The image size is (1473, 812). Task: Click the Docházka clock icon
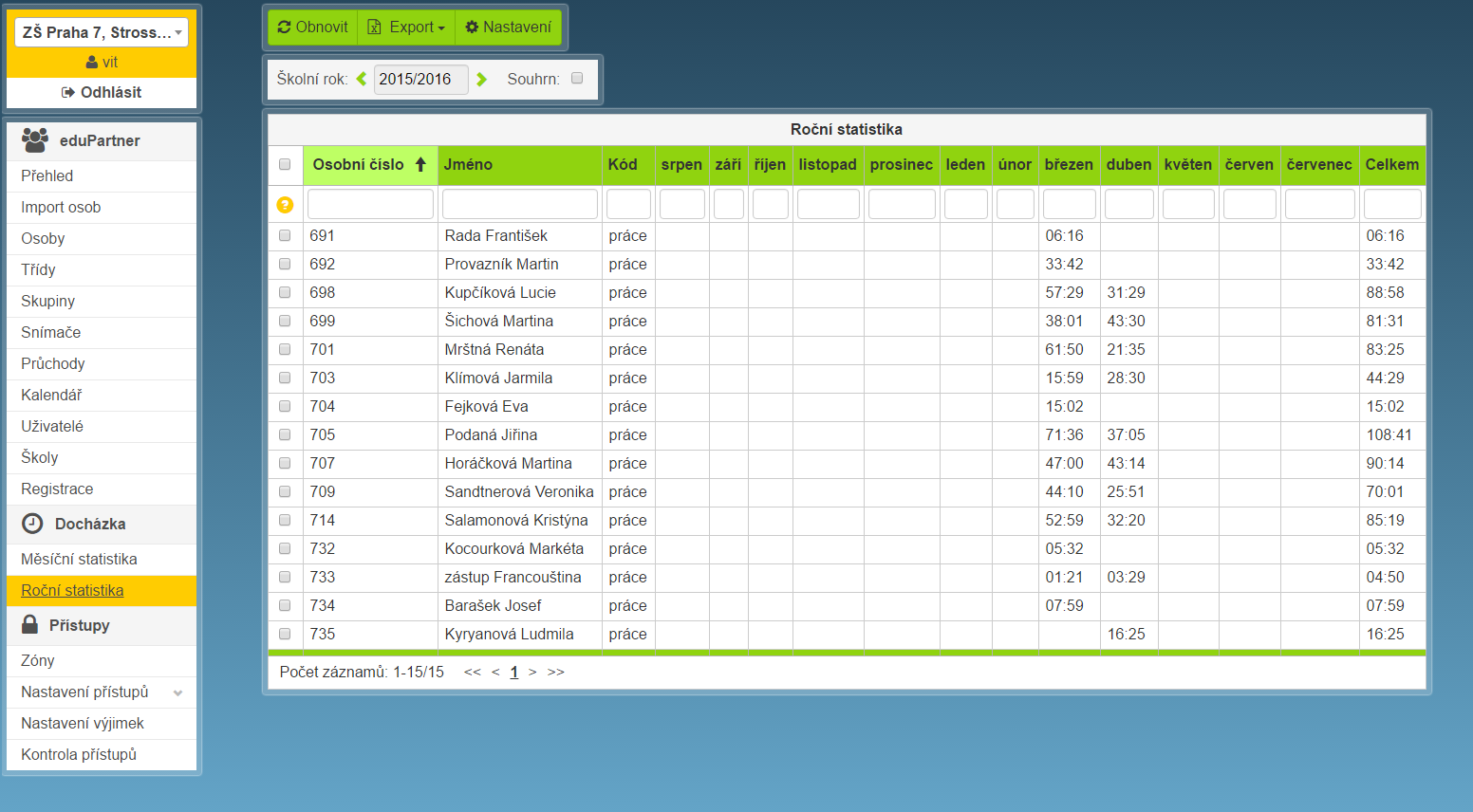[x=32, y=524]
